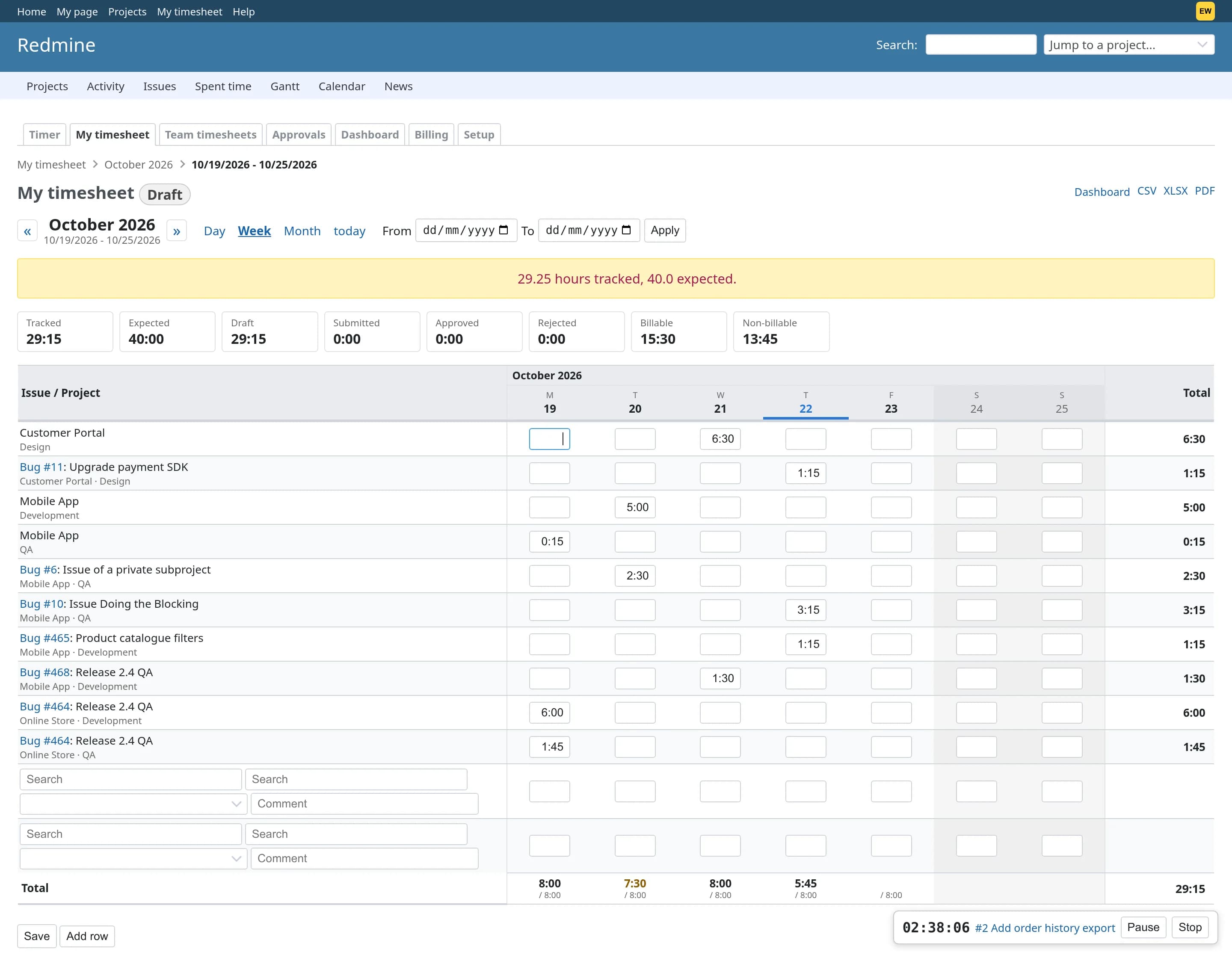This screenshot has width=1232, height=958.
Task: Edit the Bug #10 Thursday 3:15 cell
Action: [806, 609]
